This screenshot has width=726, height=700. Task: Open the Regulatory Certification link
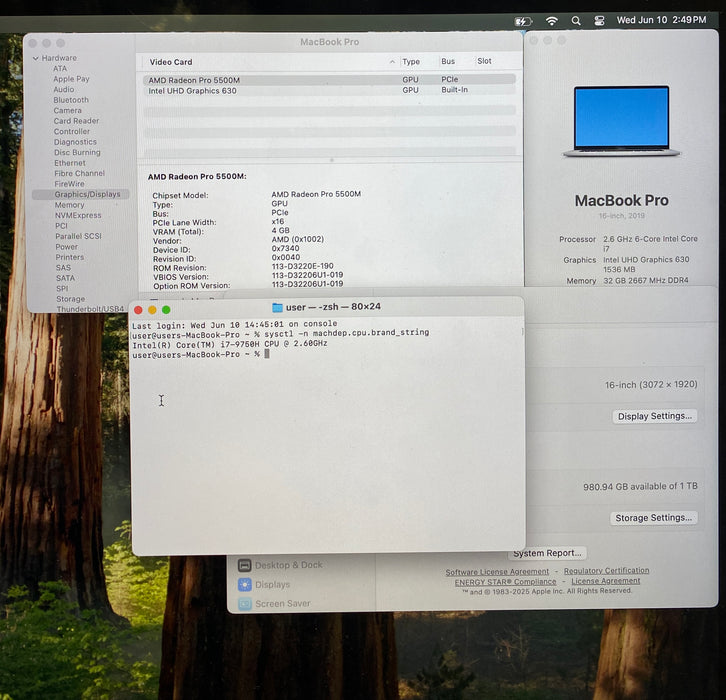coord(606,571)
